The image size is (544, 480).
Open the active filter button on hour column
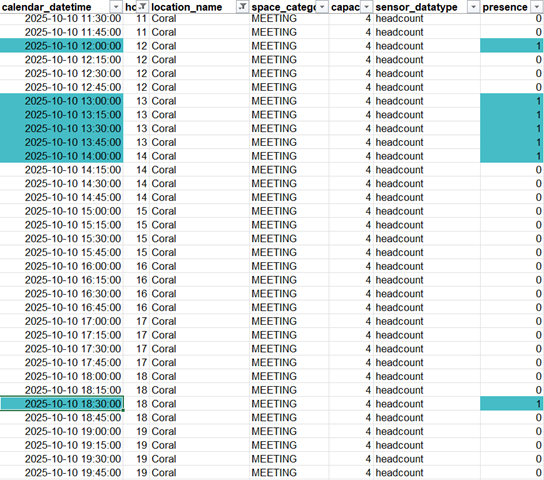[142, 7]
